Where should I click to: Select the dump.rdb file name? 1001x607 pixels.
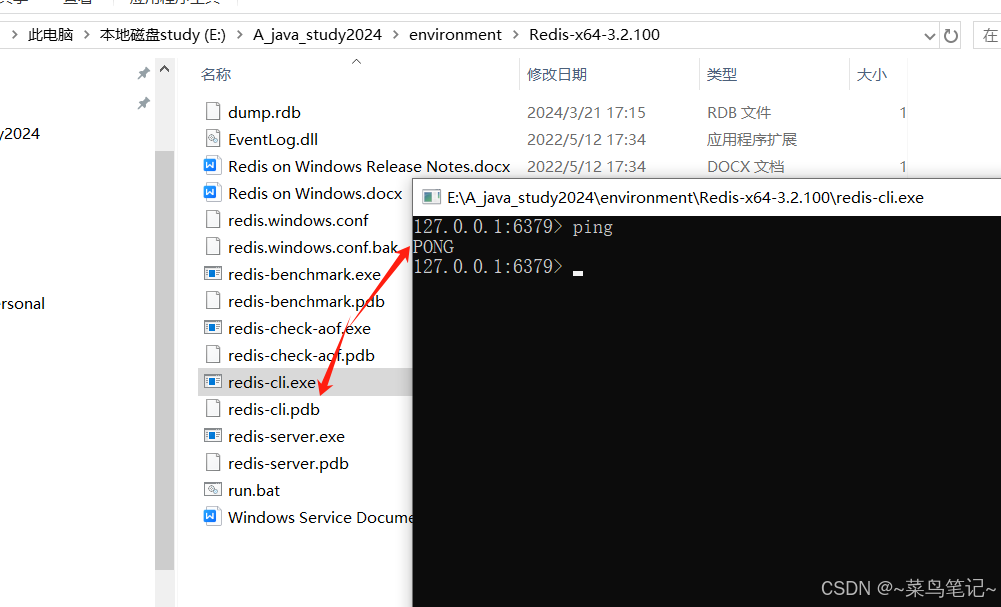(x=264, y=112)
